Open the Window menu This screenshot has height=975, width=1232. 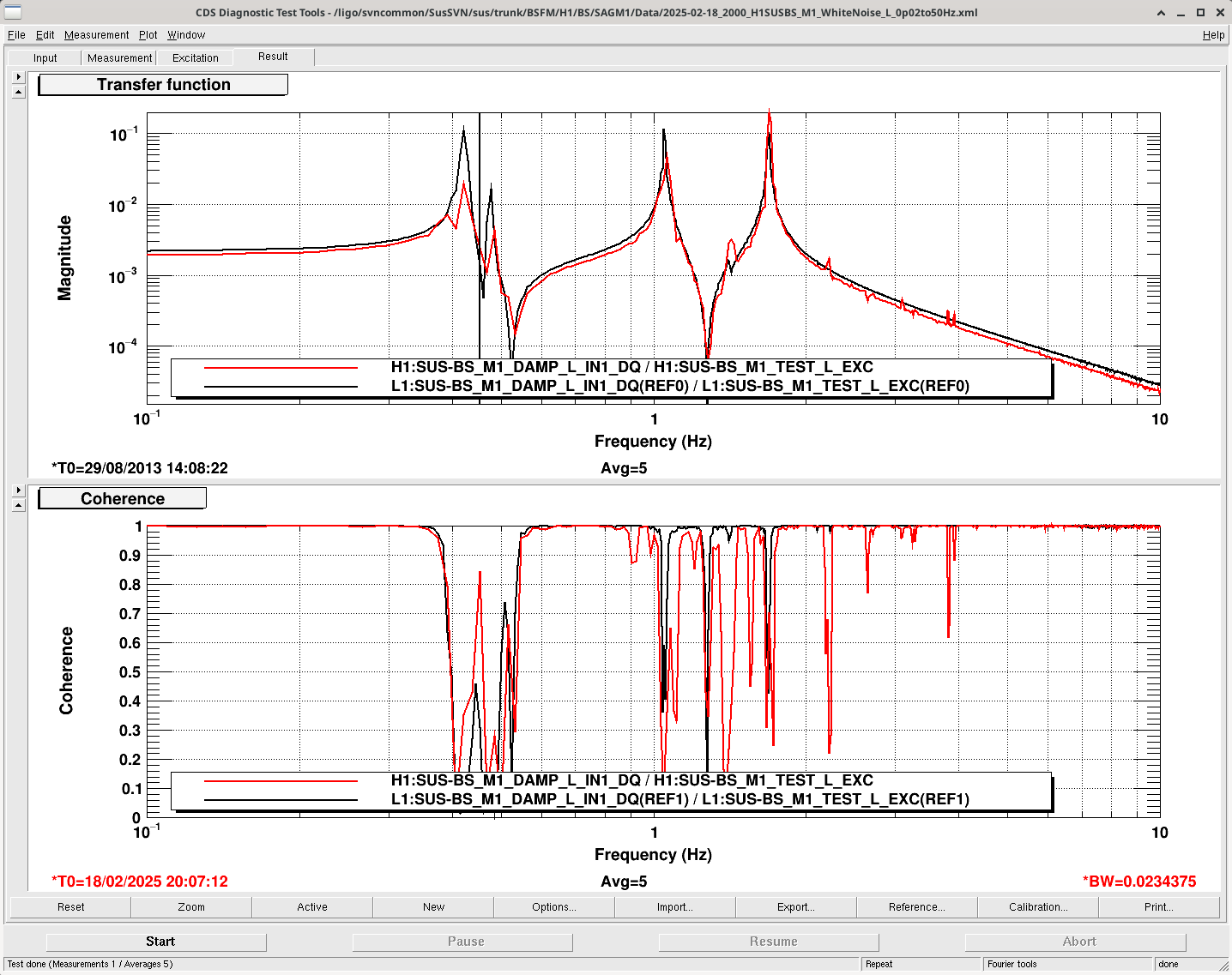point(186,35)
